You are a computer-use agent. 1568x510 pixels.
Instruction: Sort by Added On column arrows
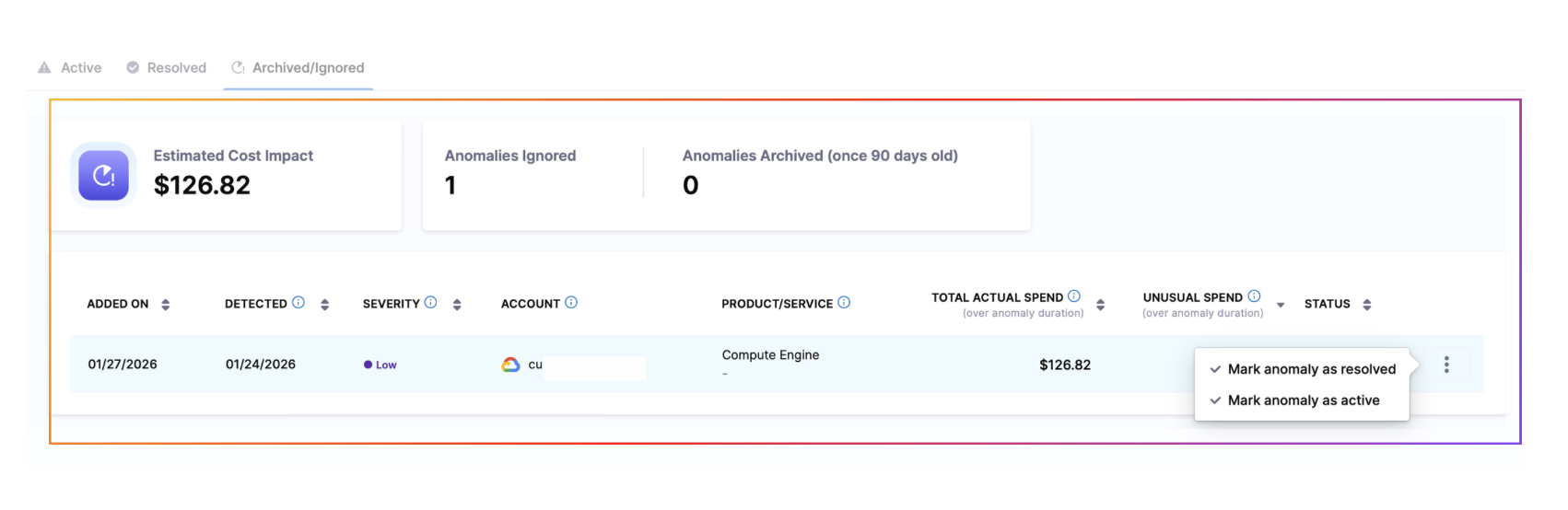(x=166, y=305)
